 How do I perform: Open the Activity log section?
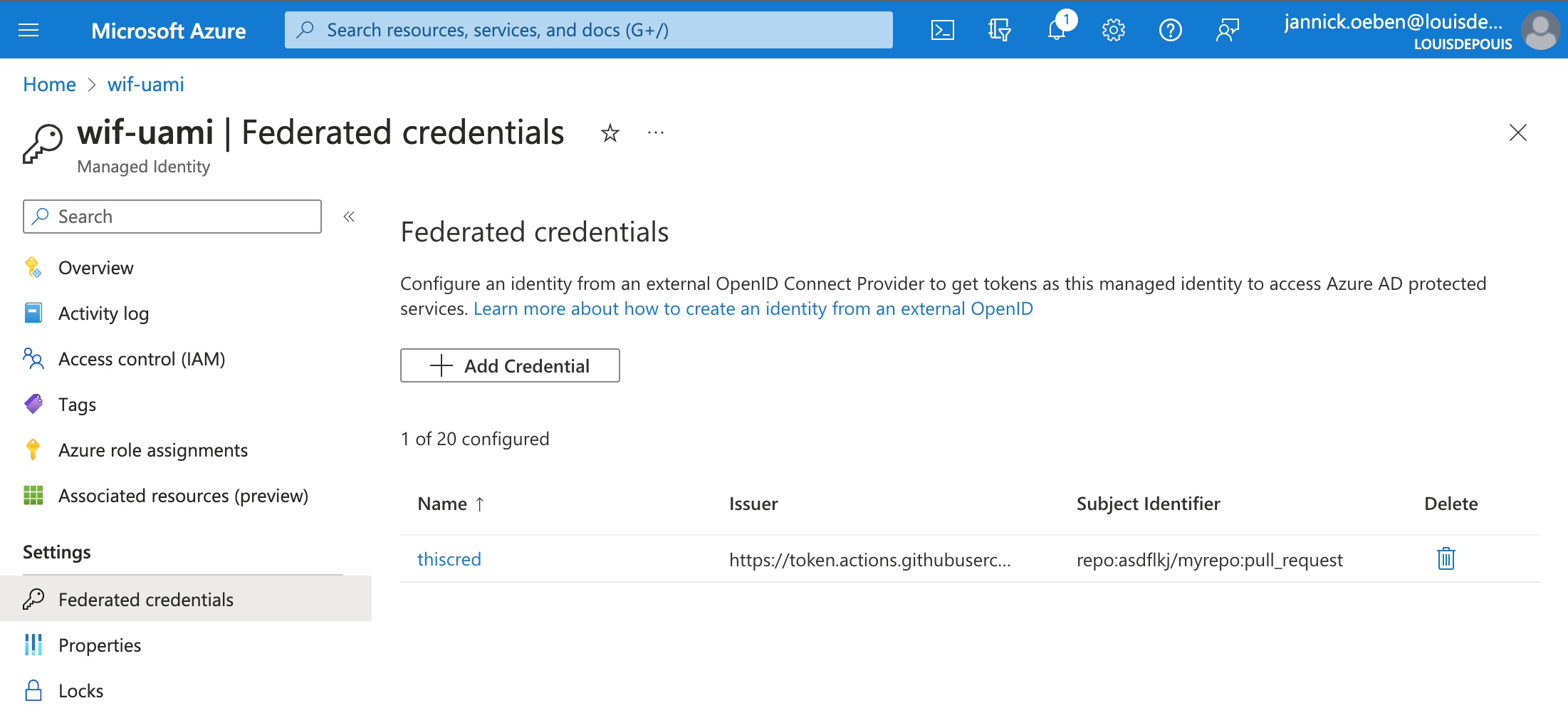coord(104,313)
